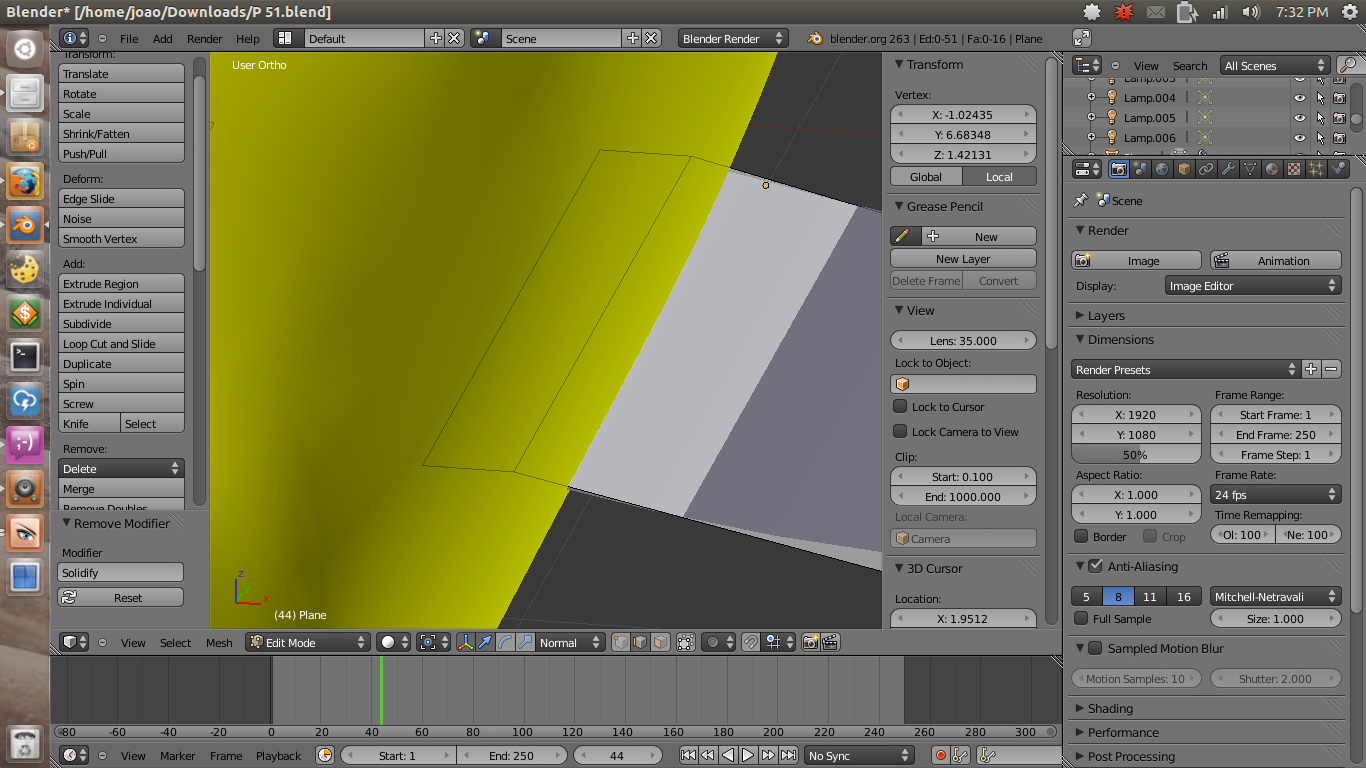Open the Material properties tab

[x=1272, y=168]
